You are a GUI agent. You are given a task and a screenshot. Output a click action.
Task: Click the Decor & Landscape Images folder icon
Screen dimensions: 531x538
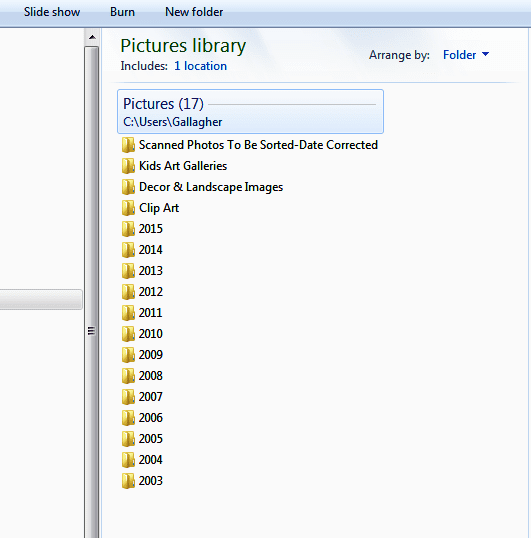coord(128,187)
